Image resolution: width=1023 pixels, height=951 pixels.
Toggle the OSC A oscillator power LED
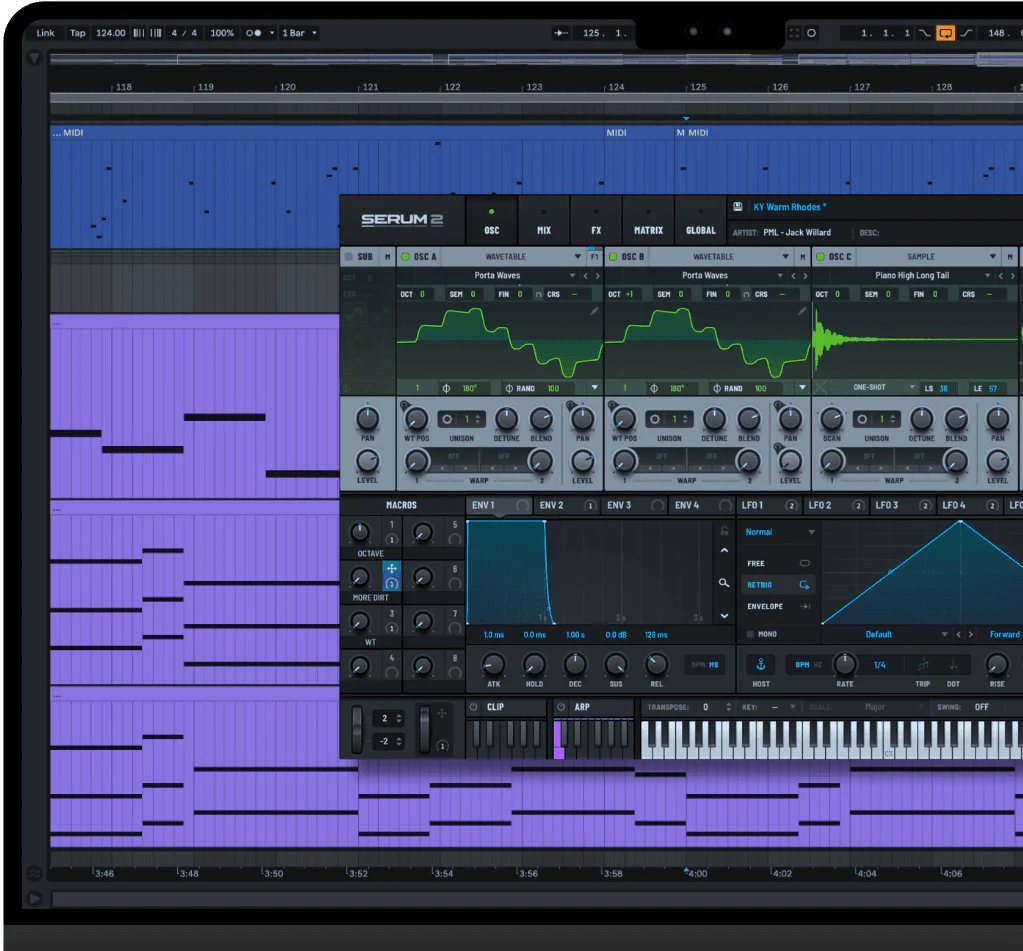404,256
